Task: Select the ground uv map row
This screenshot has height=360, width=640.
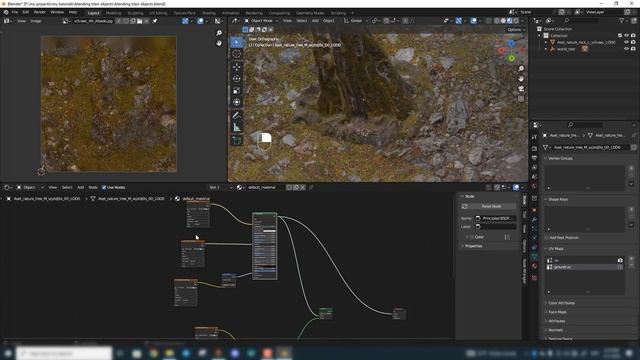Action: pyautogui.click(x=584, y=267)
